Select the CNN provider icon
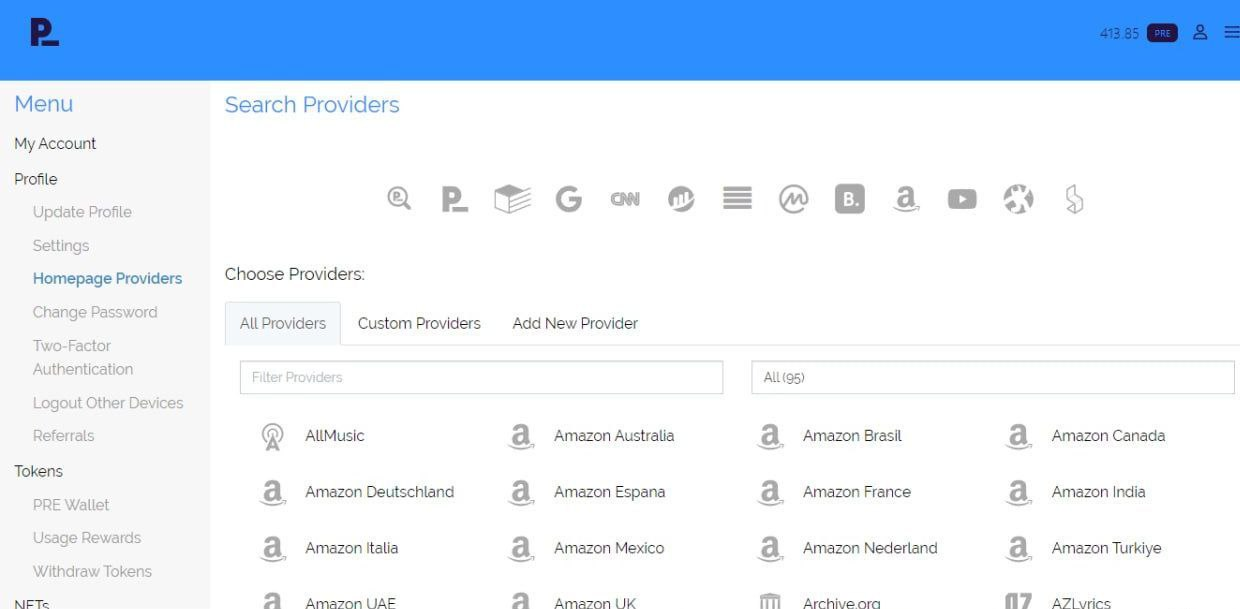Image resolution: width=1240 pixels, height=609 pixels. click(625, 200)
